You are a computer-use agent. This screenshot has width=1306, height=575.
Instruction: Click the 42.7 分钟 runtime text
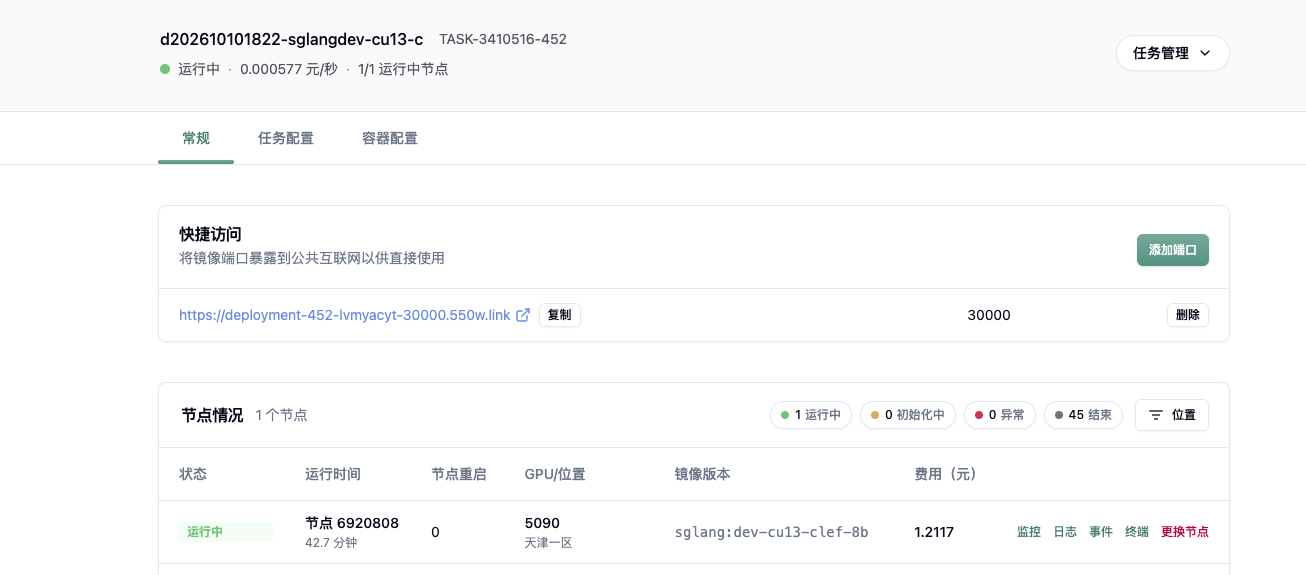[331, 543]
